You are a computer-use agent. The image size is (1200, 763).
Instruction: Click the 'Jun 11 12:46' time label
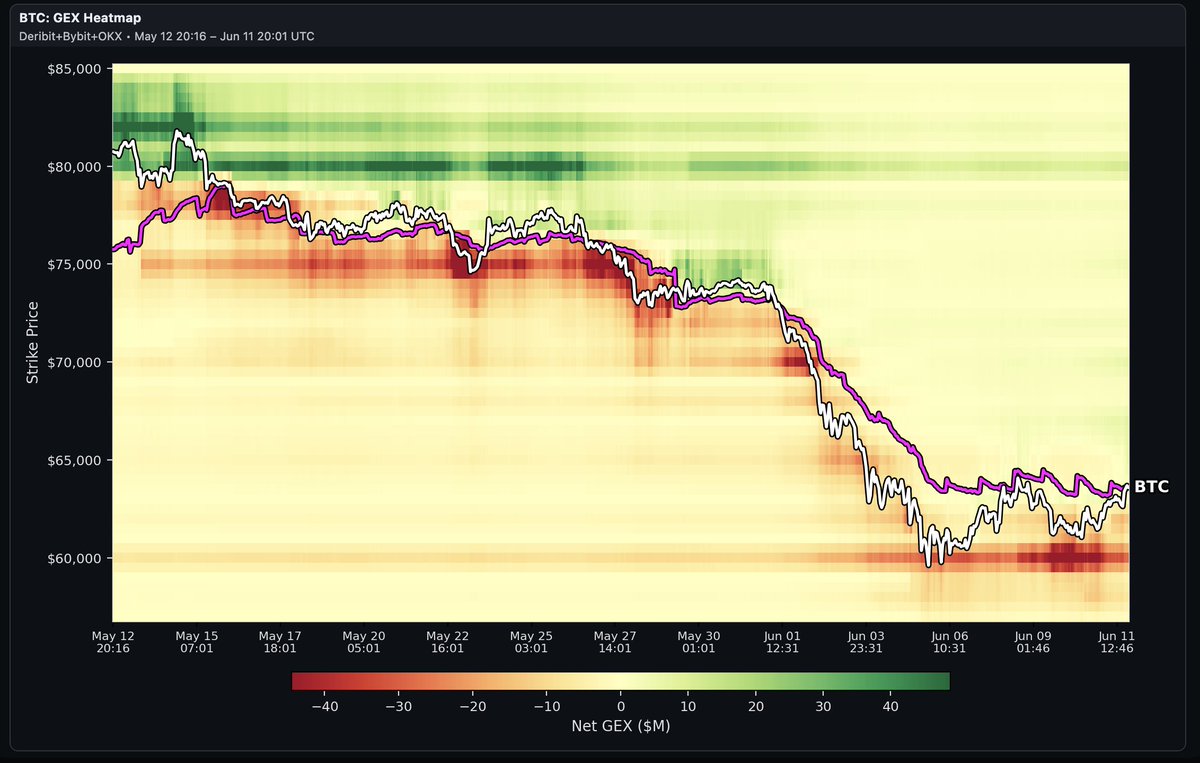(x=1116, y=641)
